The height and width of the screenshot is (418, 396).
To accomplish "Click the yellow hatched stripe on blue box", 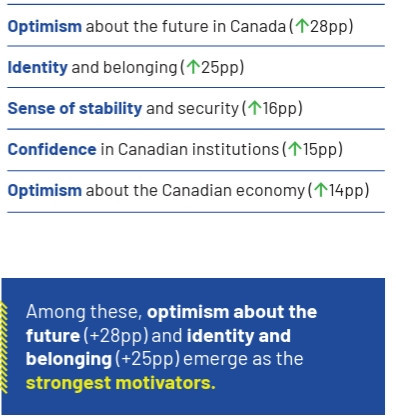I will [4, 348].
